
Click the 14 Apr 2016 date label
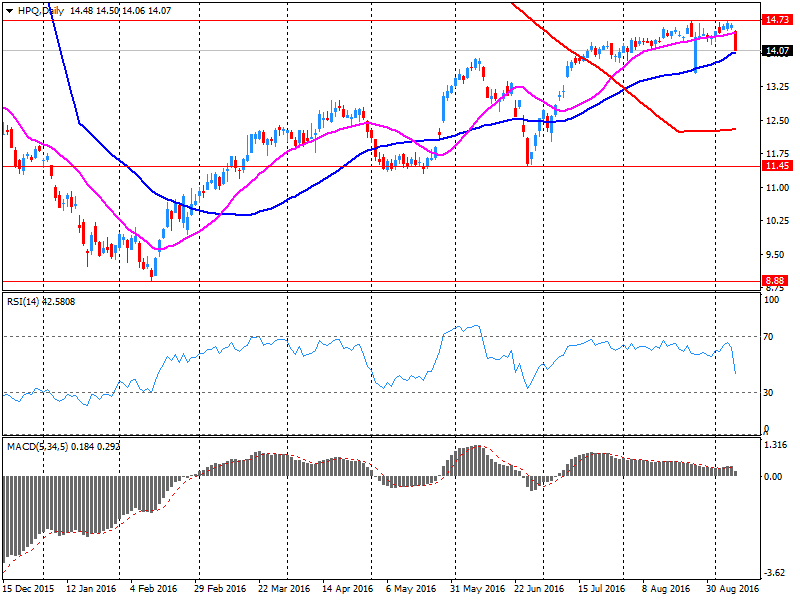tap(348, 588)
